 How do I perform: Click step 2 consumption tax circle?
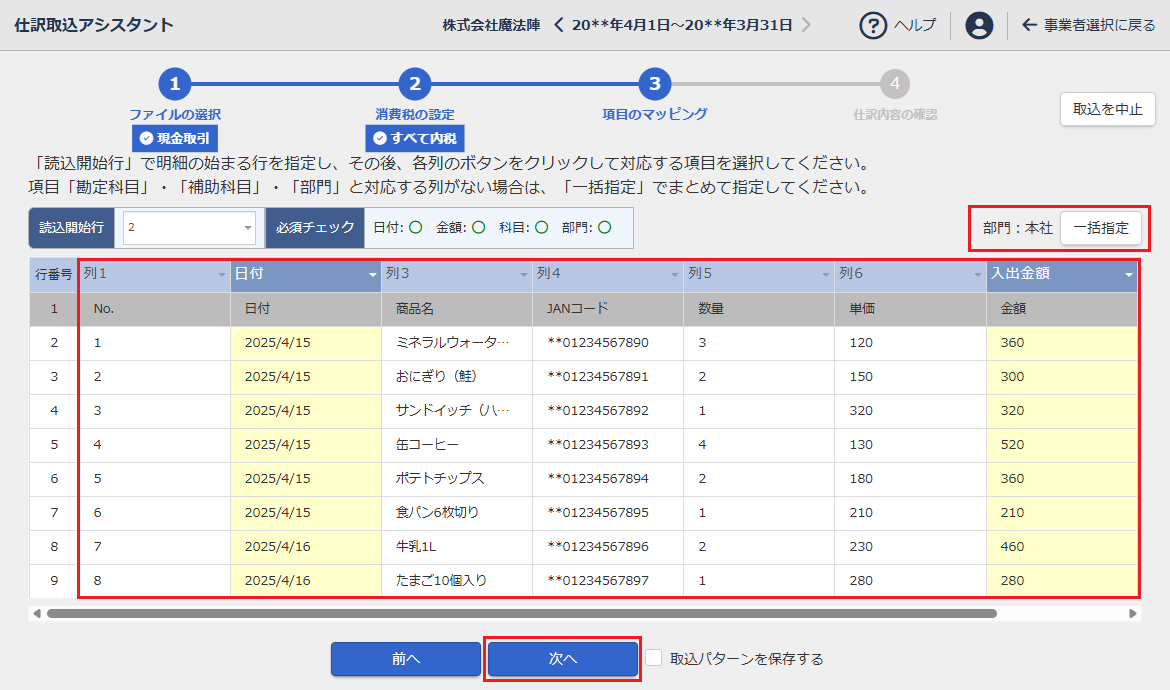414,85
